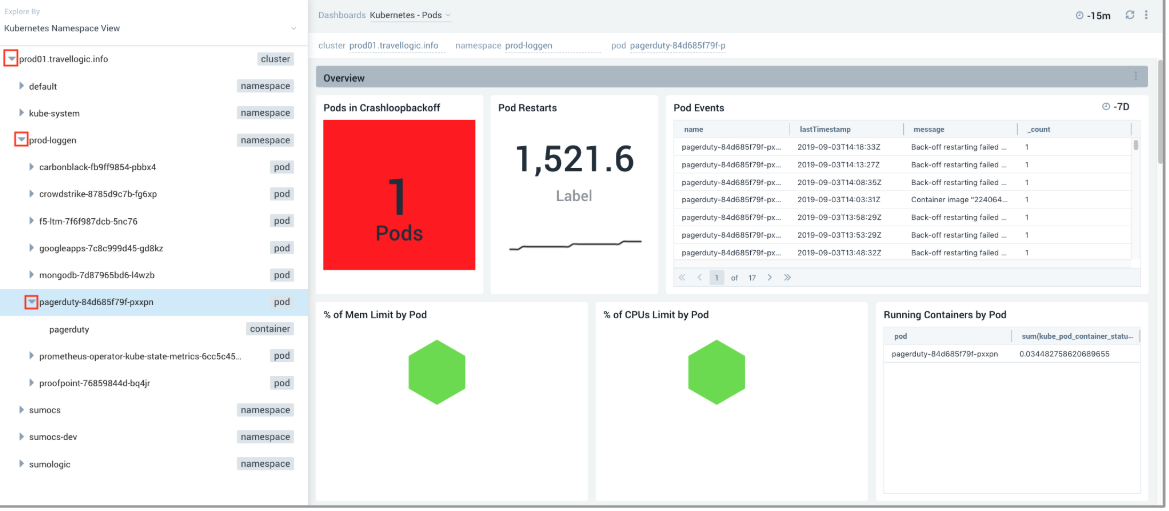
Task: Click the page number field in Pod Events
Action: 717,277
